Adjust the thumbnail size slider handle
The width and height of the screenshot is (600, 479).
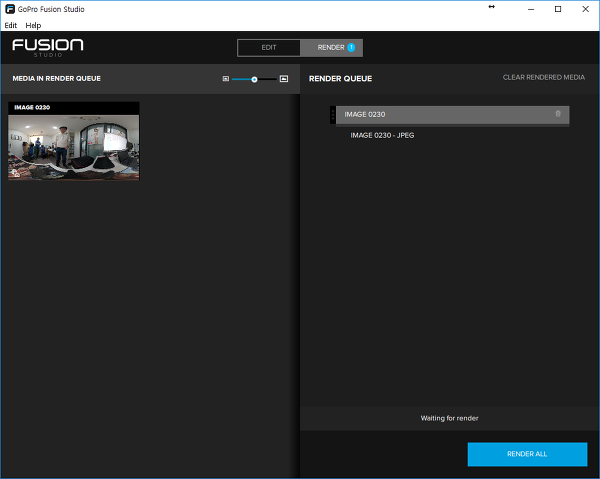click(x=254, y=79)
